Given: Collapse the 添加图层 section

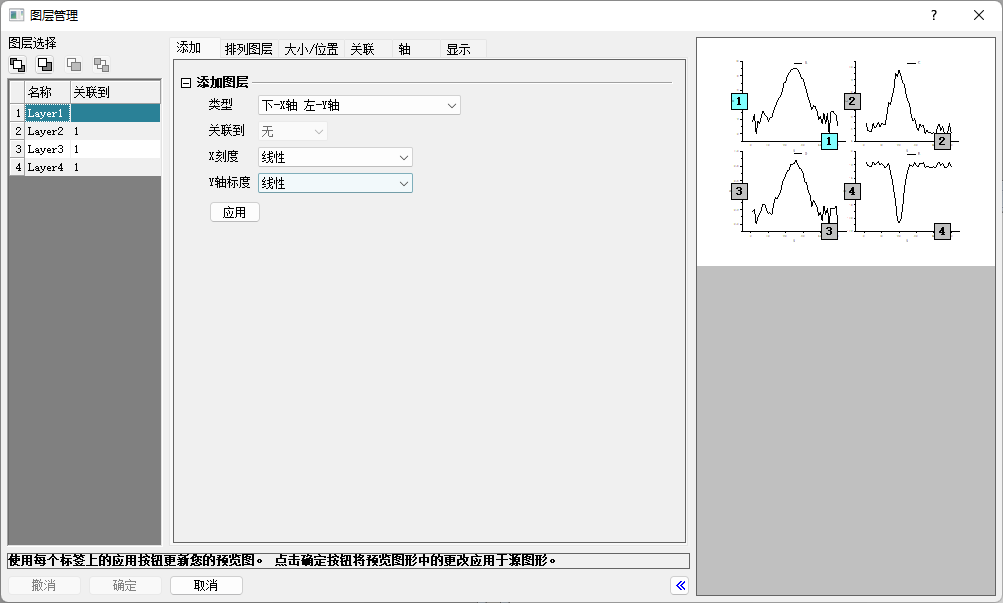Looking at the screenshot, I should point(185,83).
